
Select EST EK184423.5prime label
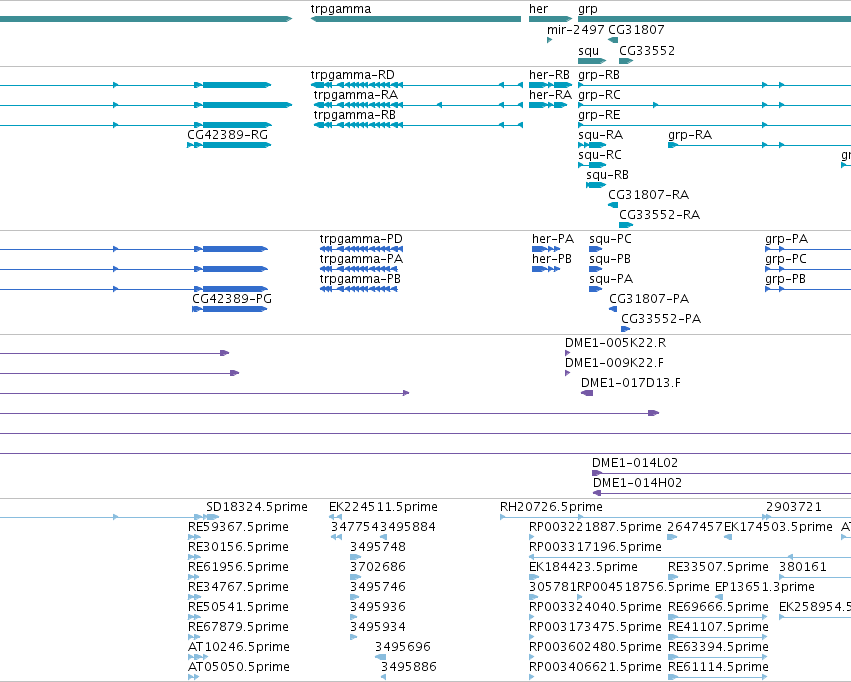[583, 568]
